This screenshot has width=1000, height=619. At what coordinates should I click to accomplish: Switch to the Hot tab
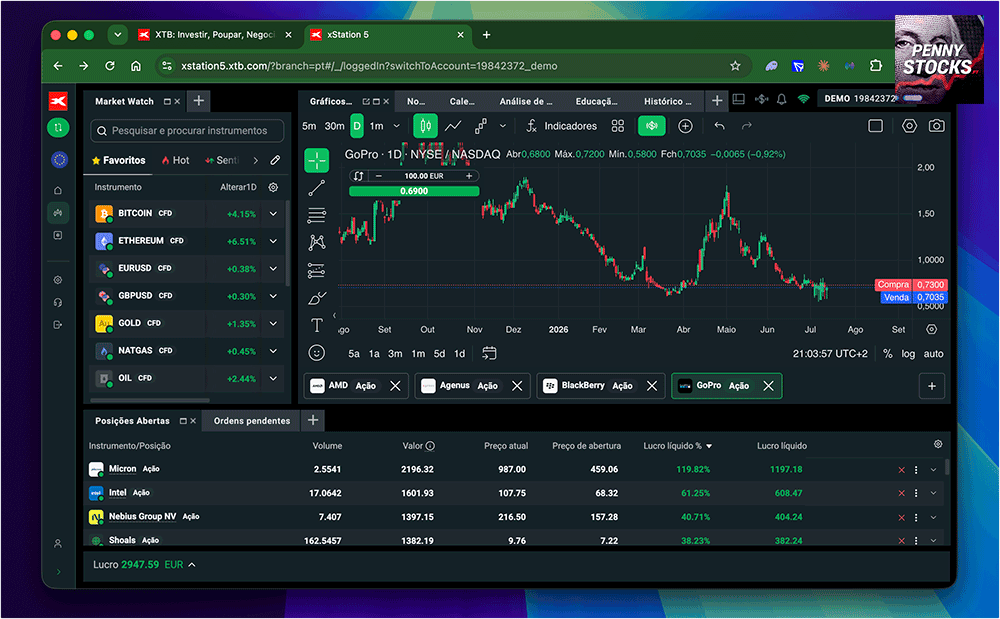coord(175,160)
